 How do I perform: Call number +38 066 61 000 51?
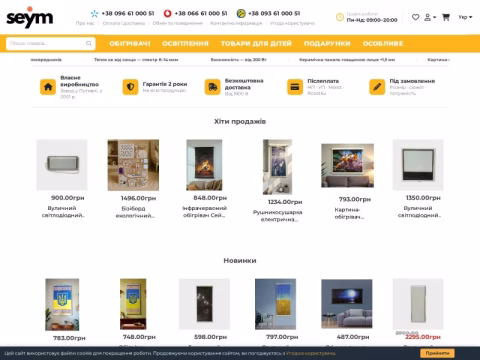point(201,14)
